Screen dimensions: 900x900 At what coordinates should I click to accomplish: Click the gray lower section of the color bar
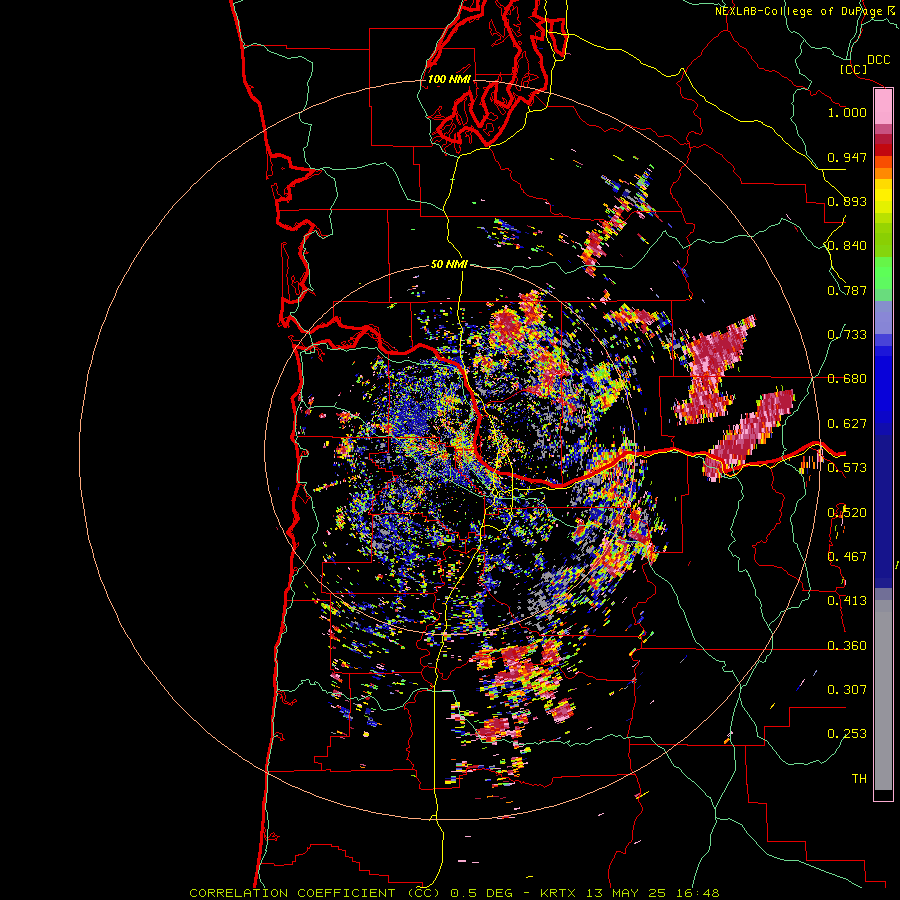click(883, 695)
